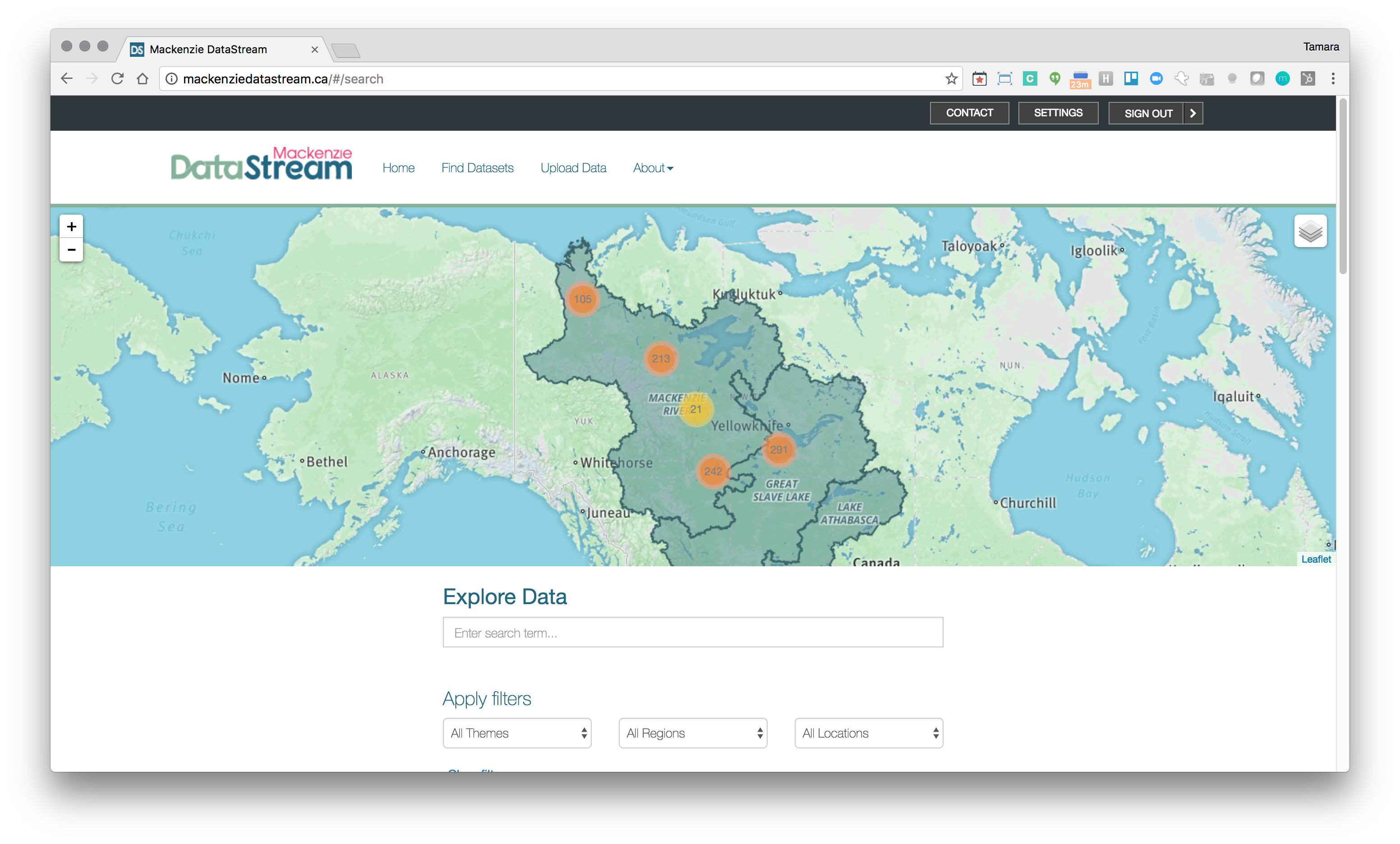Bookmark this page with the star icon
Screen dimensions: 1400x844
(x=951, y=78)
